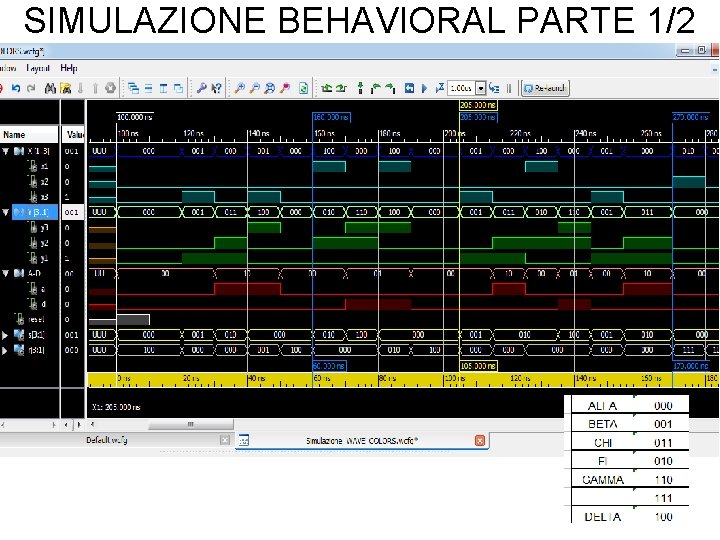Click the Run for specified time icon
The image size is (720, 540).
[440, 87]
